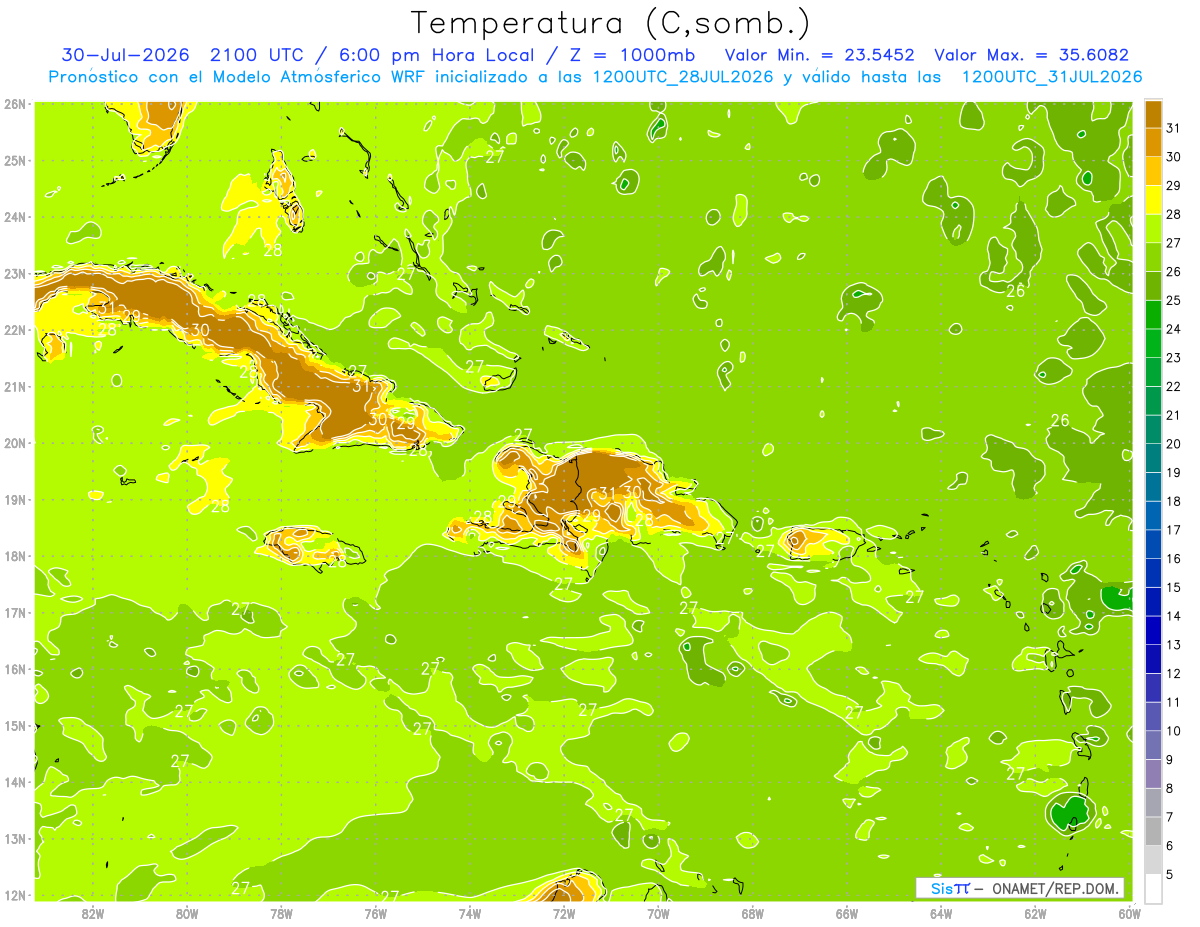Viewport: 1200px width, 927px height.
Task: Click the "5" value on the color legend
Action: 1170,875
